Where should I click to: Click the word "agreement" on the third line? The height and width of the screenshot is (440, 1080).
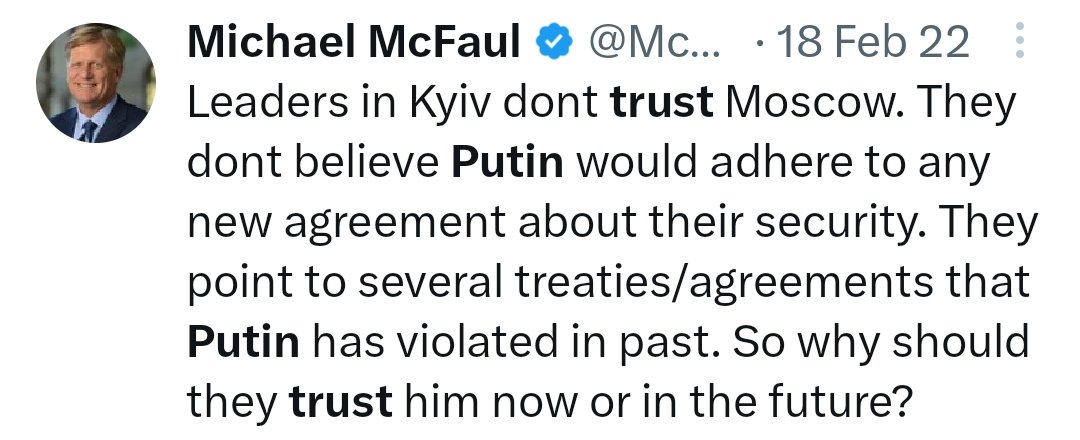(x=394, y=224)
